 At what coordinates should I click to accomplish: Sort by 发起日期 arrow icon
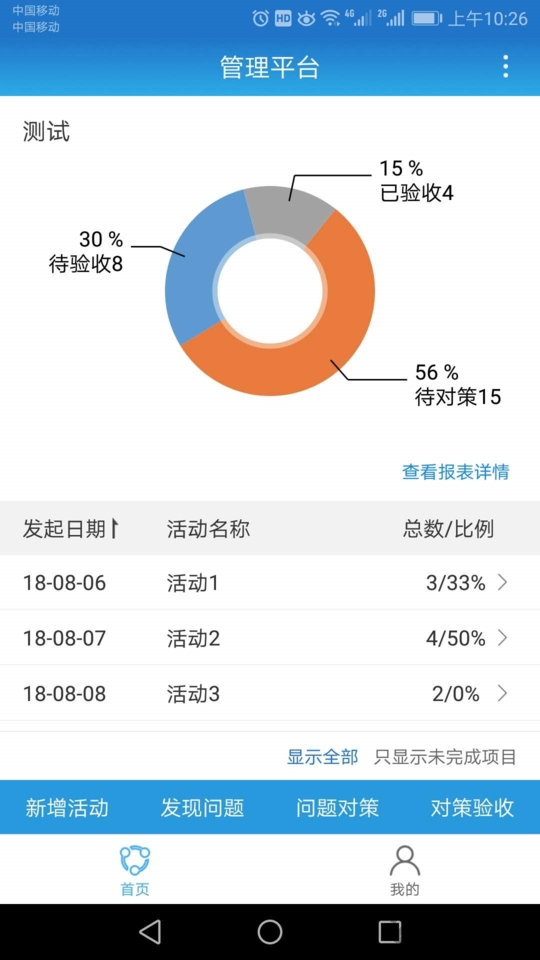(114, 528)
